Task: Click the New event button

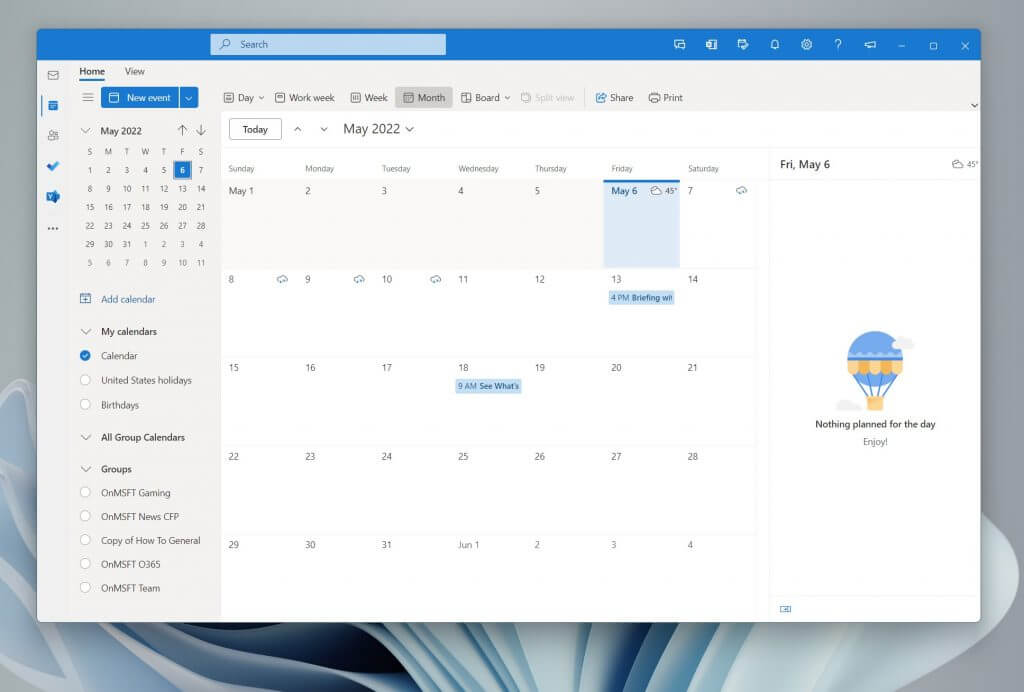Action: 140,97
